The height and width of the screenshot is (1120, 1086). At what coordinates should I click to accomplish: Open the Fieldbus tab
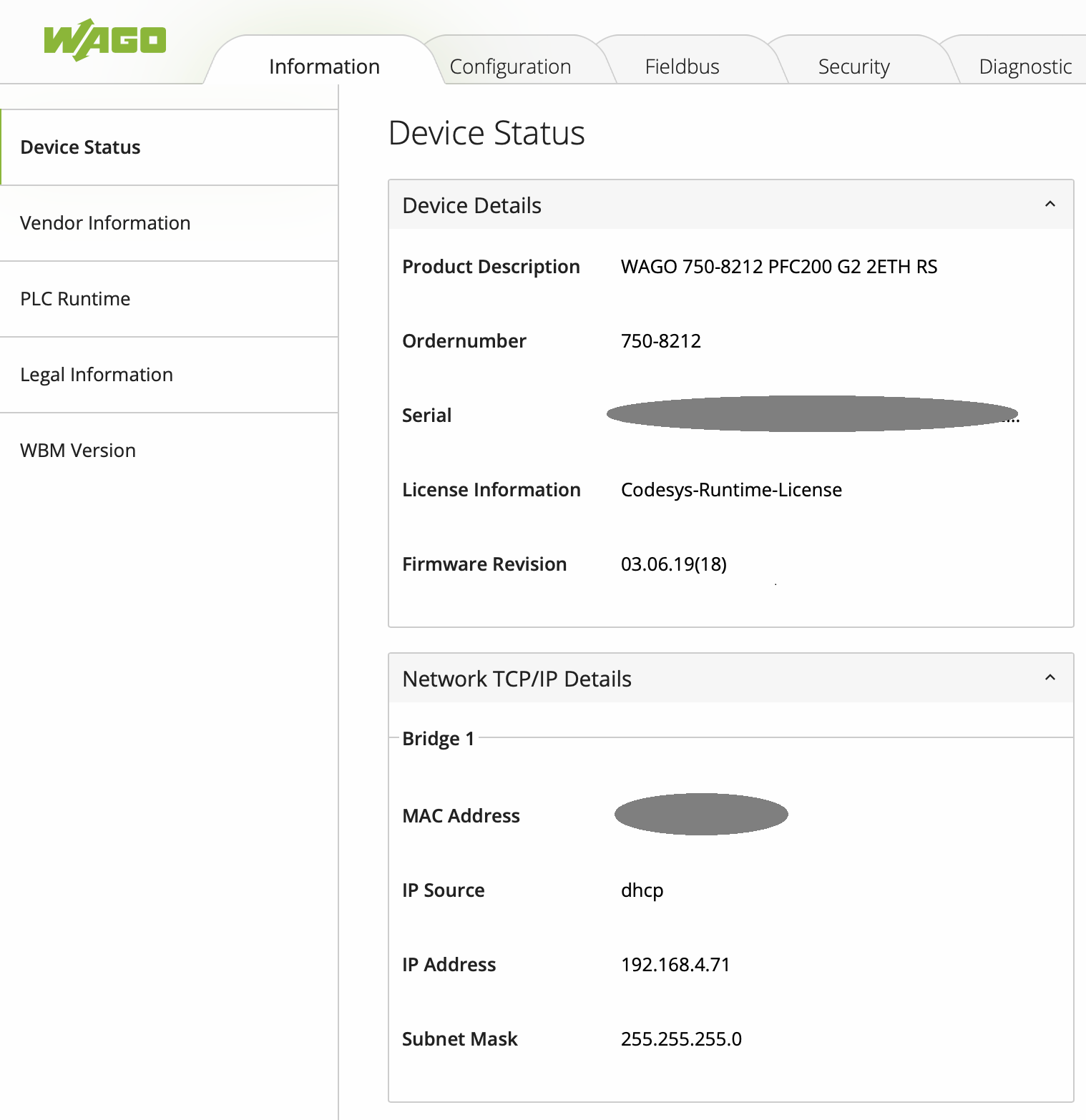pyautogui.click(x=682, y=67)
